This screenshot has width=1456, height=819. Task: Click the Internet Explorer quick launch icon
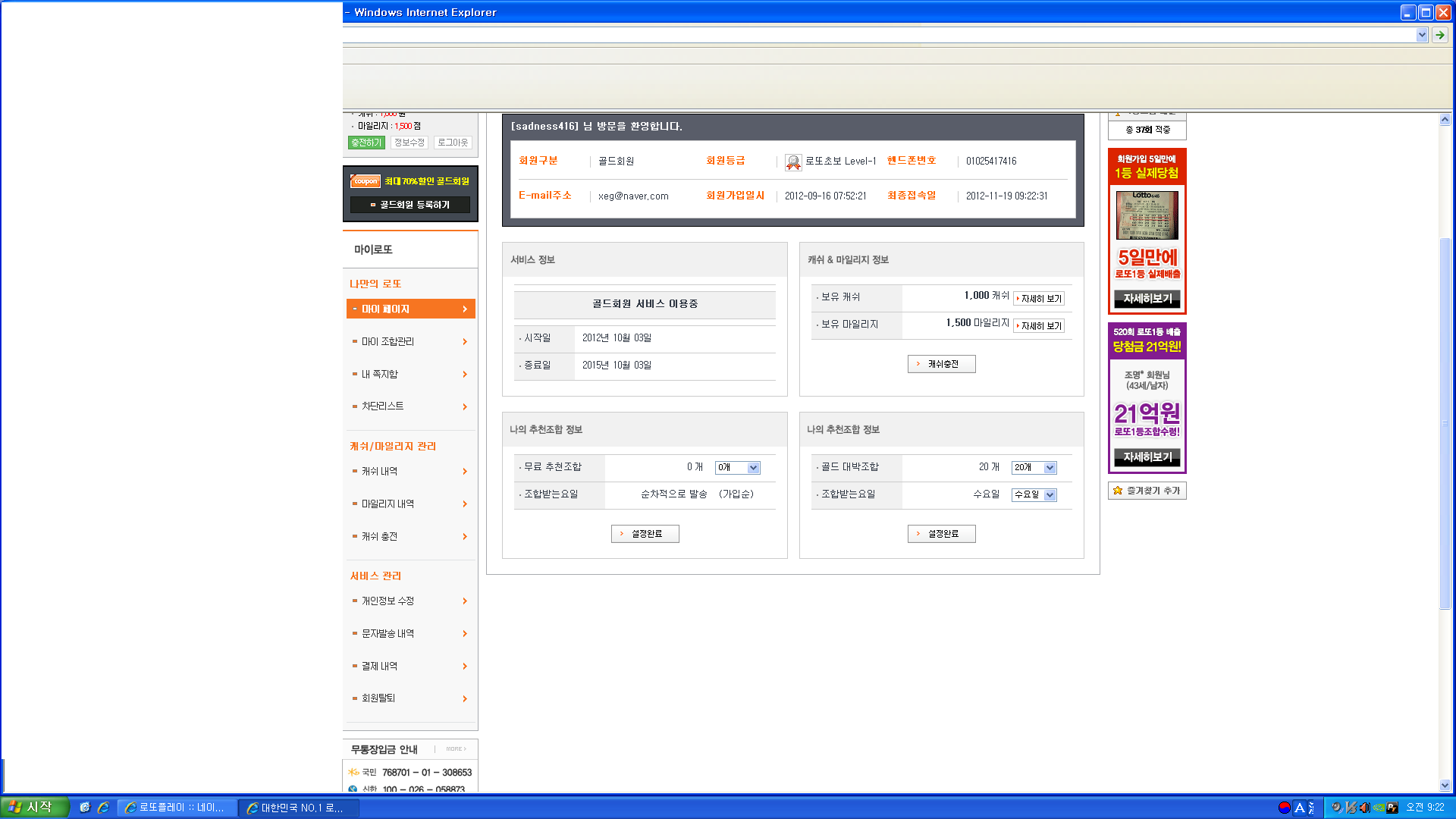coord(103,808)
